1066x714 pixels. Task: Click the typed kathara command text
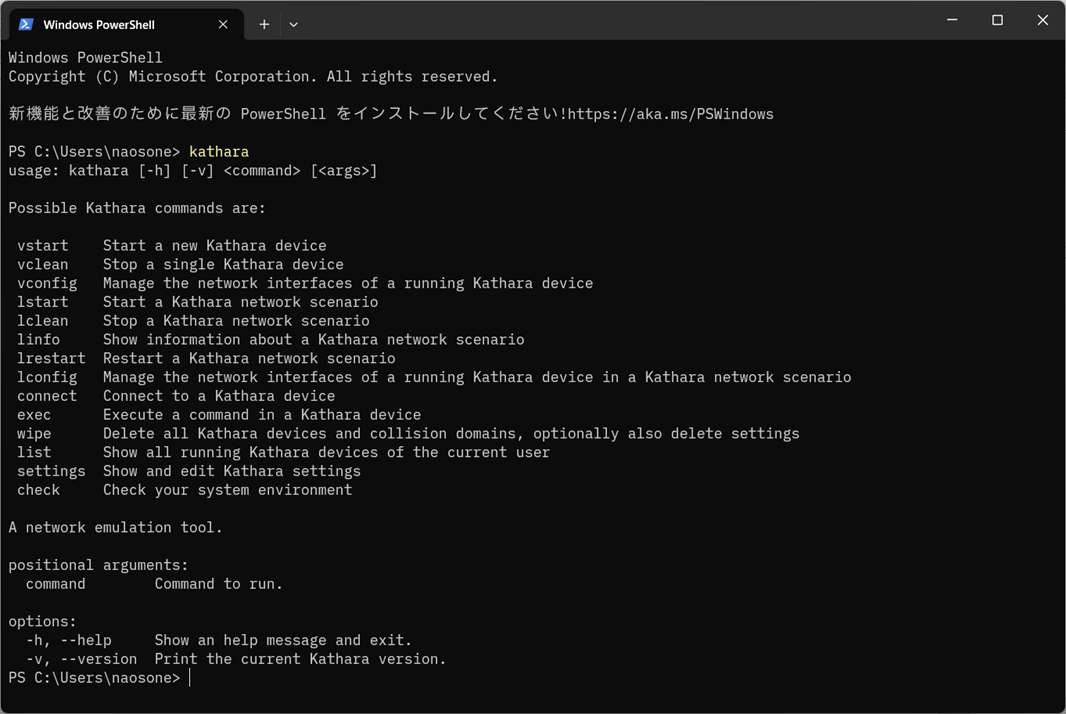pos(219,152)
